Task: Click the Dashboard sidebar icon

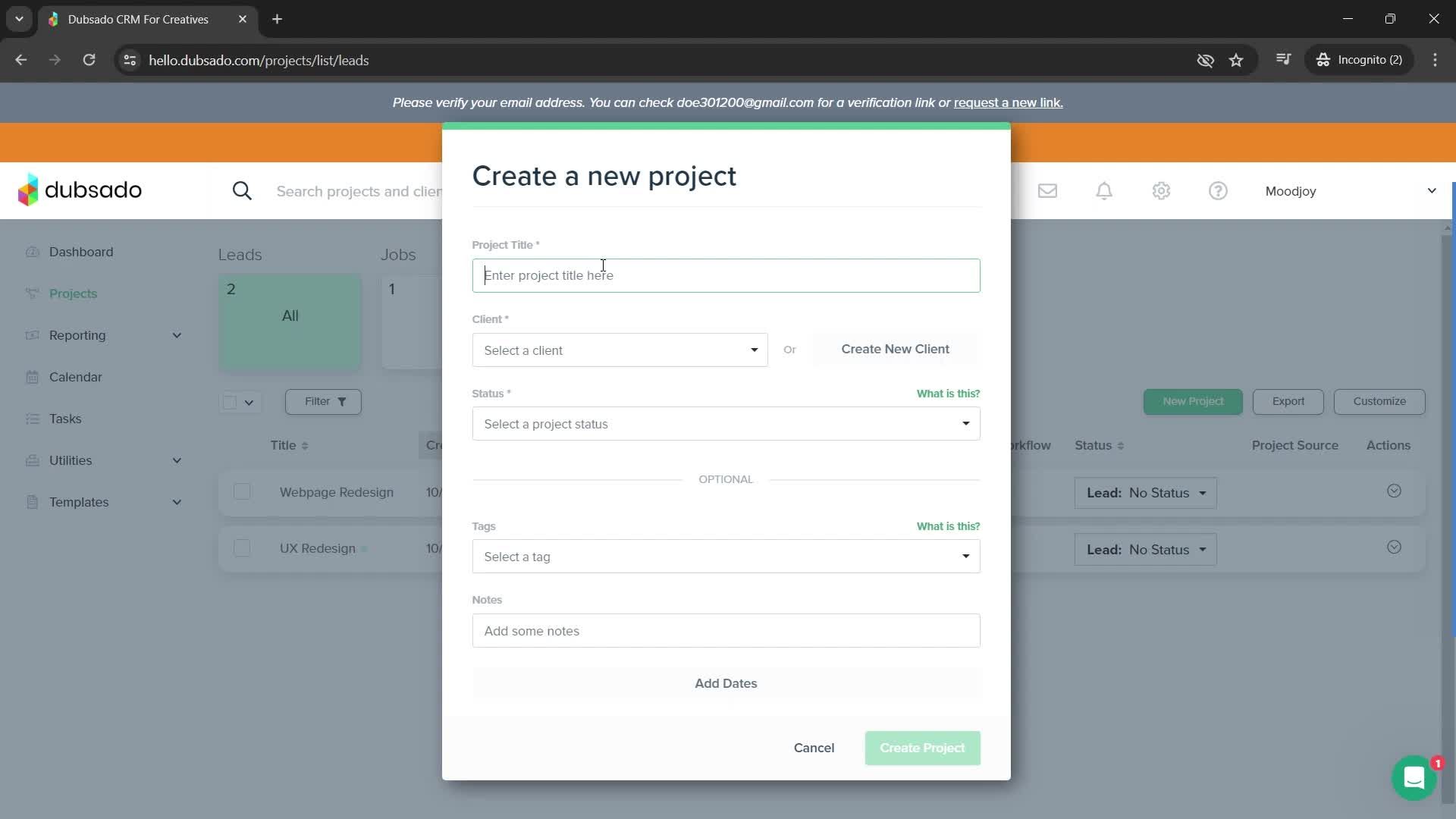Action: 32,252
